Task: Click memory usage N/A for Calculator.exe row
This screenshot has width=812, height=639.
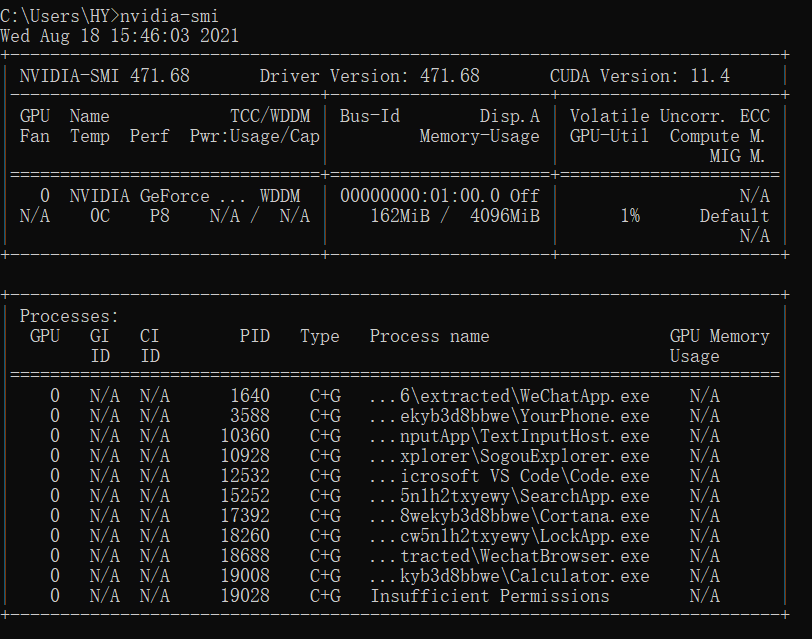Action: tap(704, 576)
